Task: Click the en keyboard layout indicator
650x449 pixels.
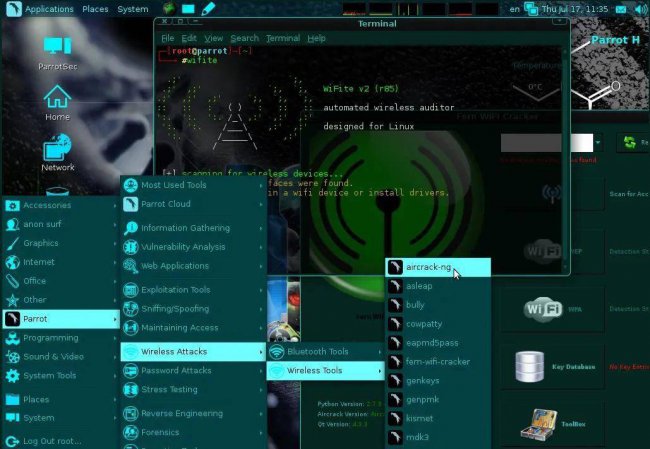Action: click(x=514, y=9)
